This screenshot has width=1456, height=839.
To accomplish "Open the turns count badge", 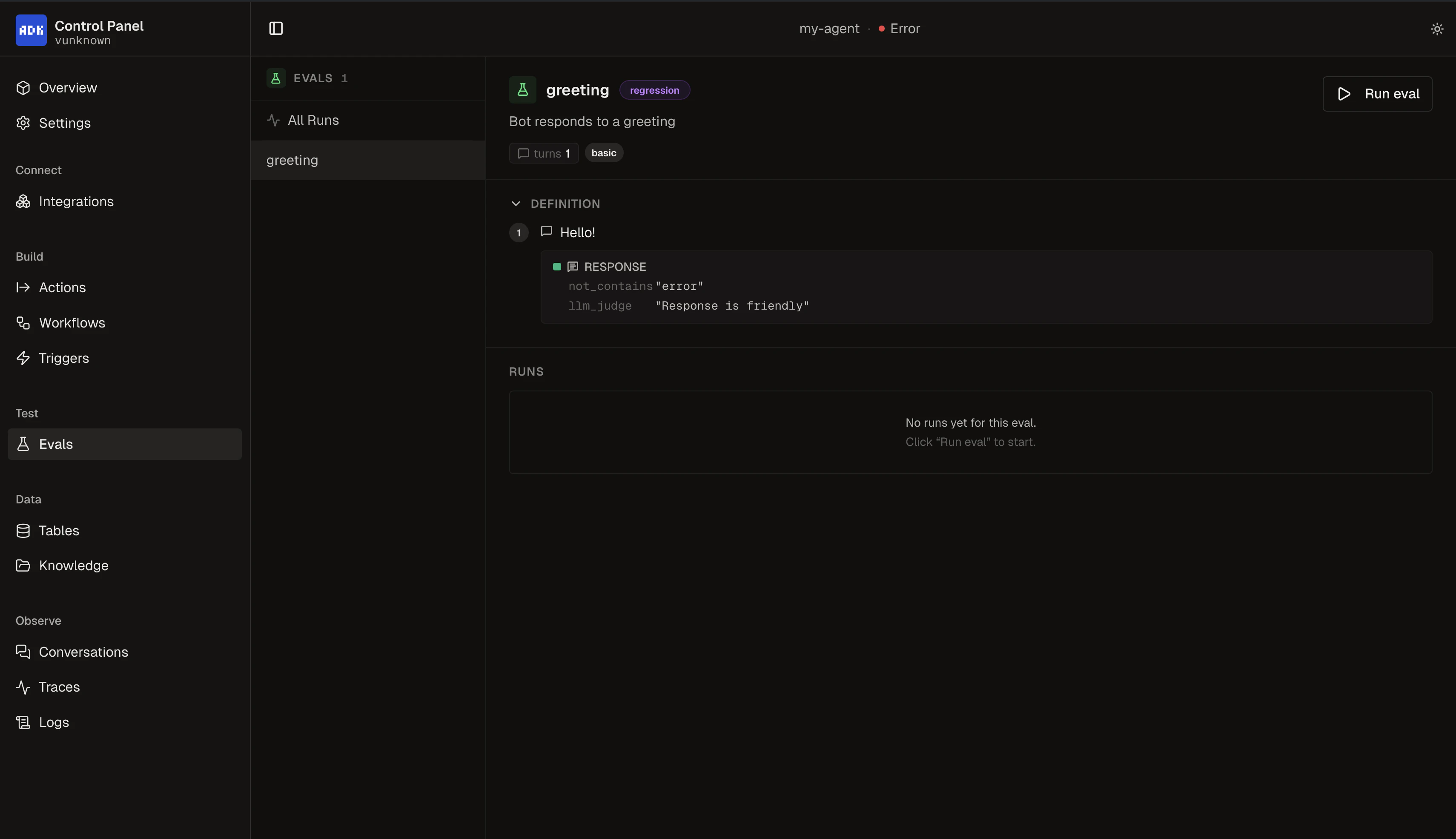I will (x=543, y=153).
